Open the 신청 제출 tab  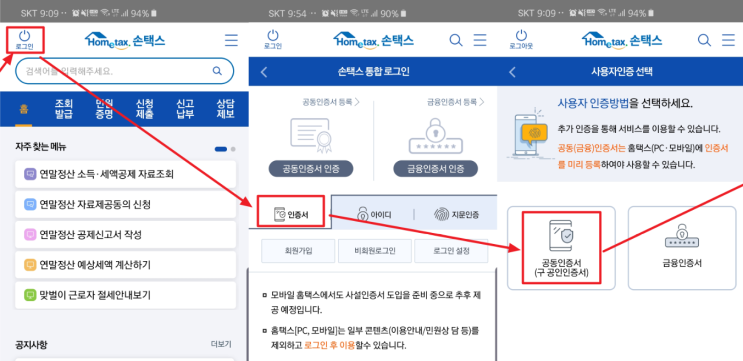pos(145,109)
